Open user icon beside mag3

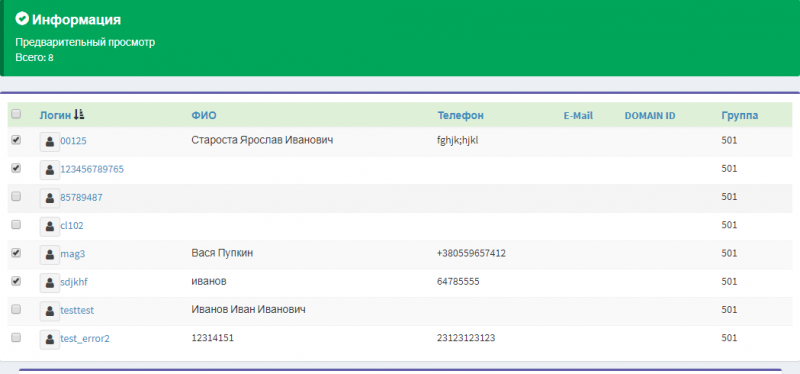click(49, 254)
